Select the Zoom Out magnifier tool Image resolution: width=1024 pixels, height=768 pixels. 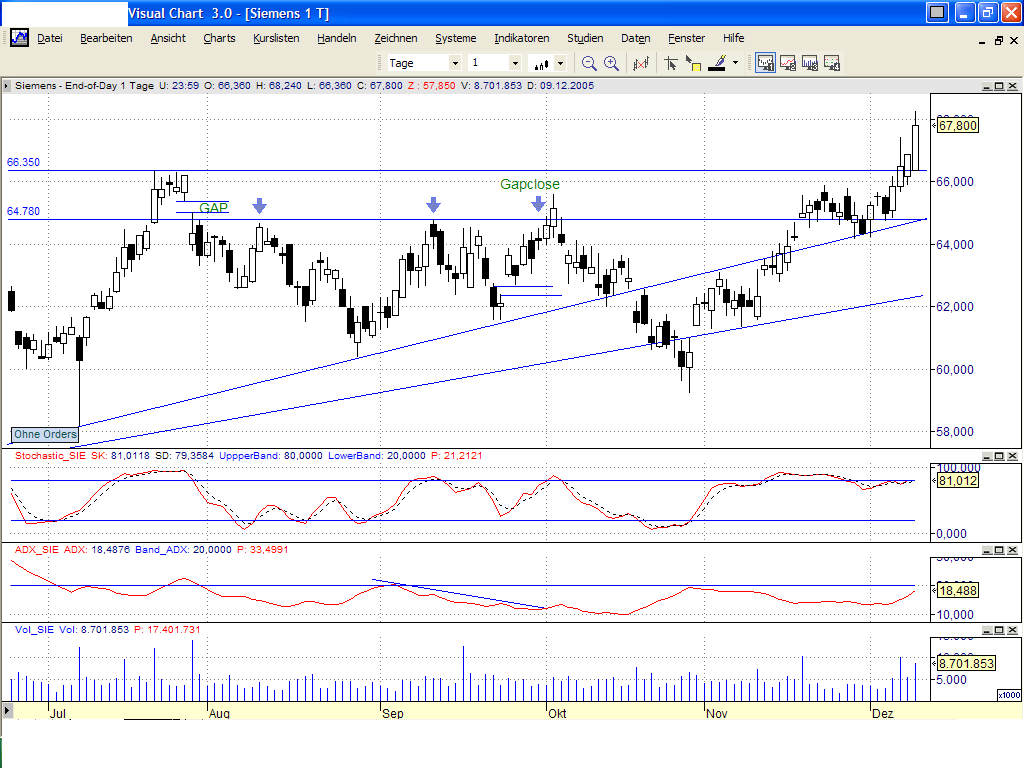(590, 62)
